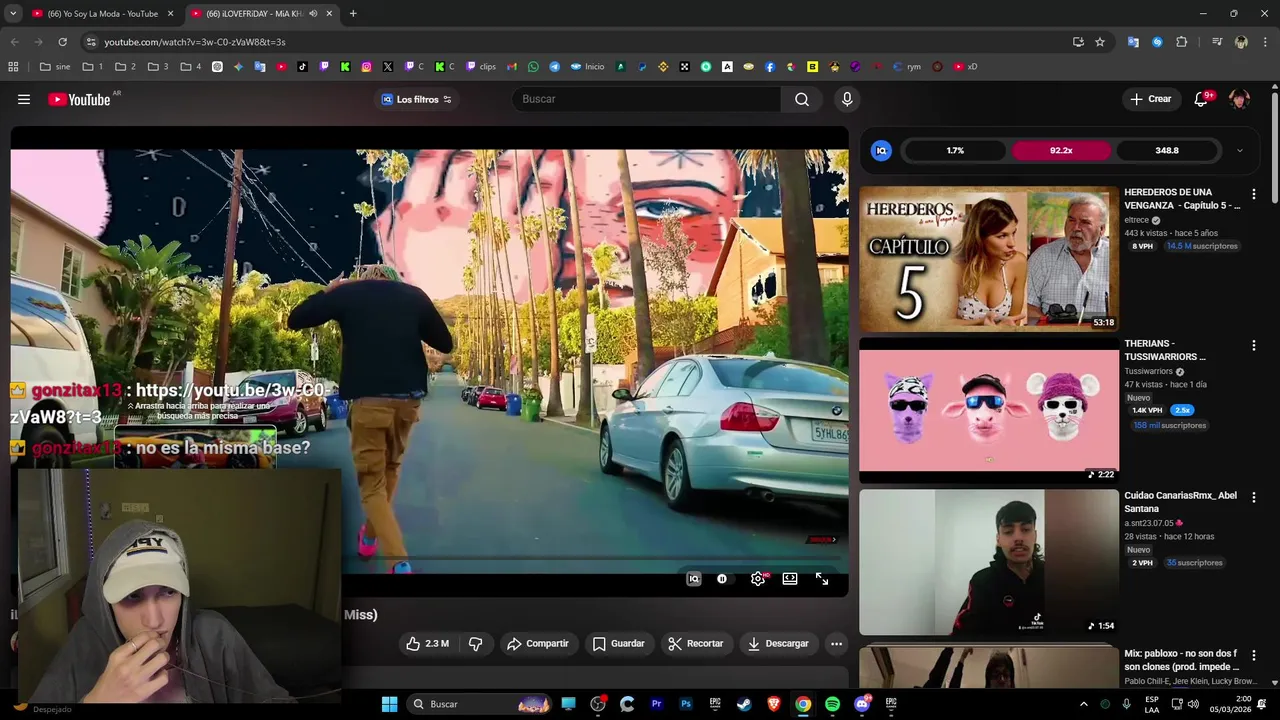The width and height of the screenshot is (1280, 720).
Task: Switch player to theater mode
Action: (x=790, y=579)
